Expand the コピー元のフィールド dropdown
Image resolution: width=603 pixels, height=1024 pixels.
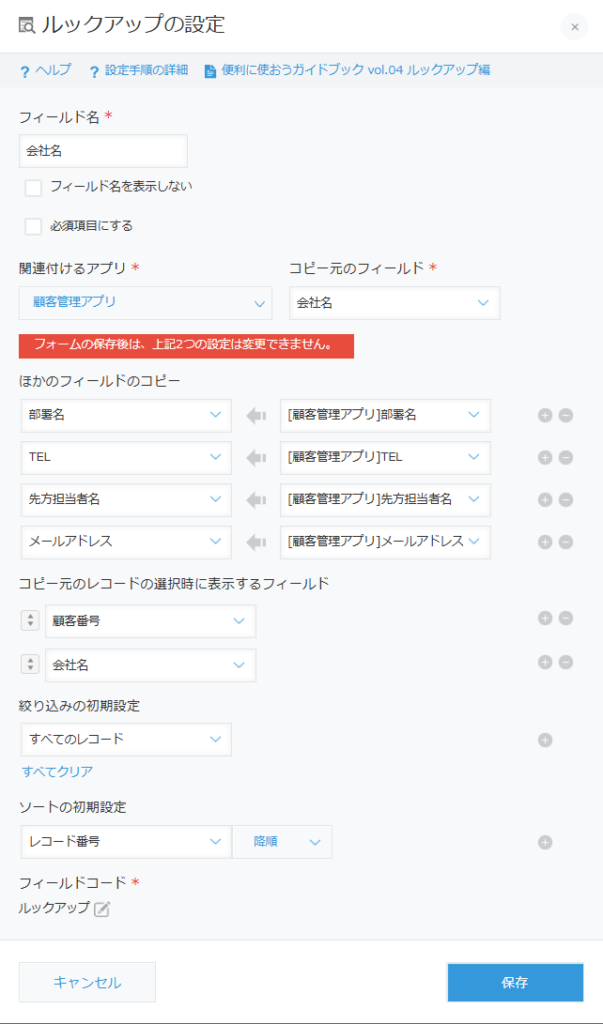tap(394, 303)
